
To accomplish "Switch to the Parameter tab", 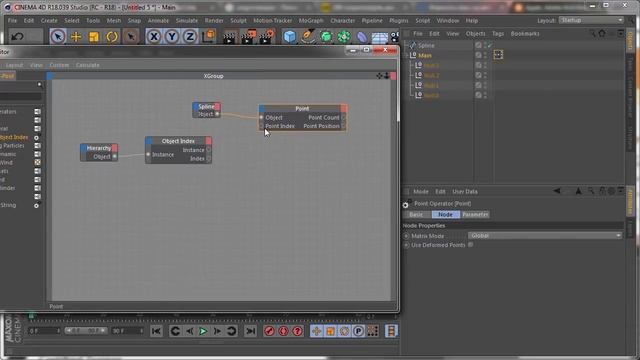I will tap(475, 214).
